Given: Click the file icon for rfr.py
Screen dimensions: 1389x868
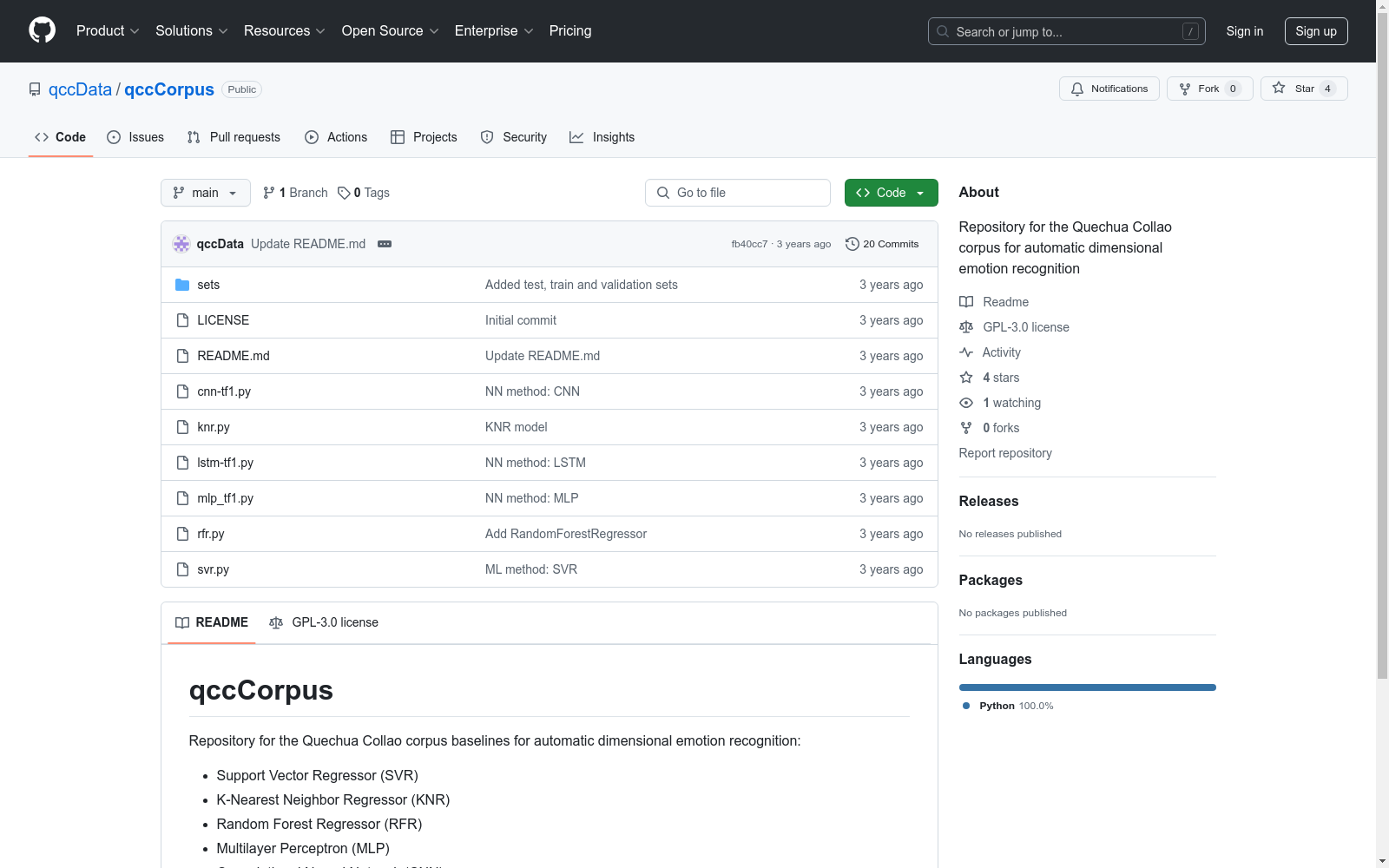Looking at the screenshot, I should click(182, 534).
